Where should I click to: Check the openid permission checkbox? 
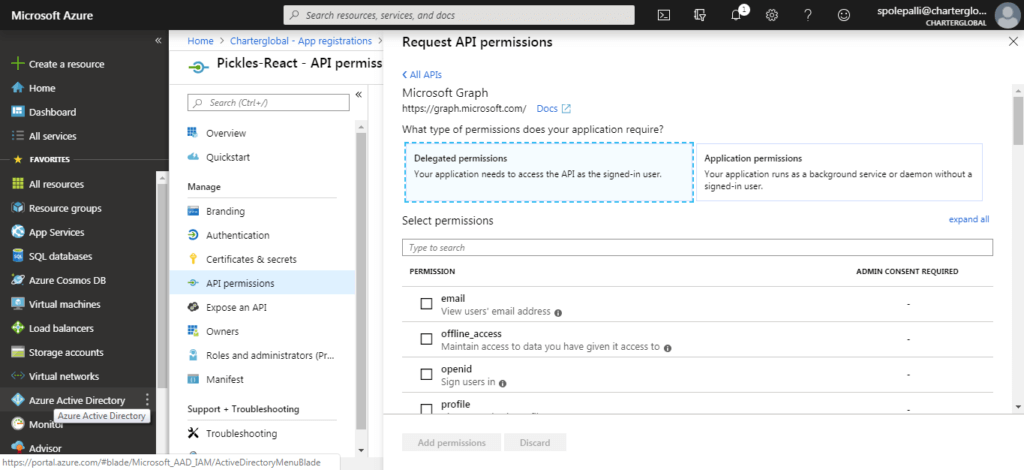click(426, 374)
